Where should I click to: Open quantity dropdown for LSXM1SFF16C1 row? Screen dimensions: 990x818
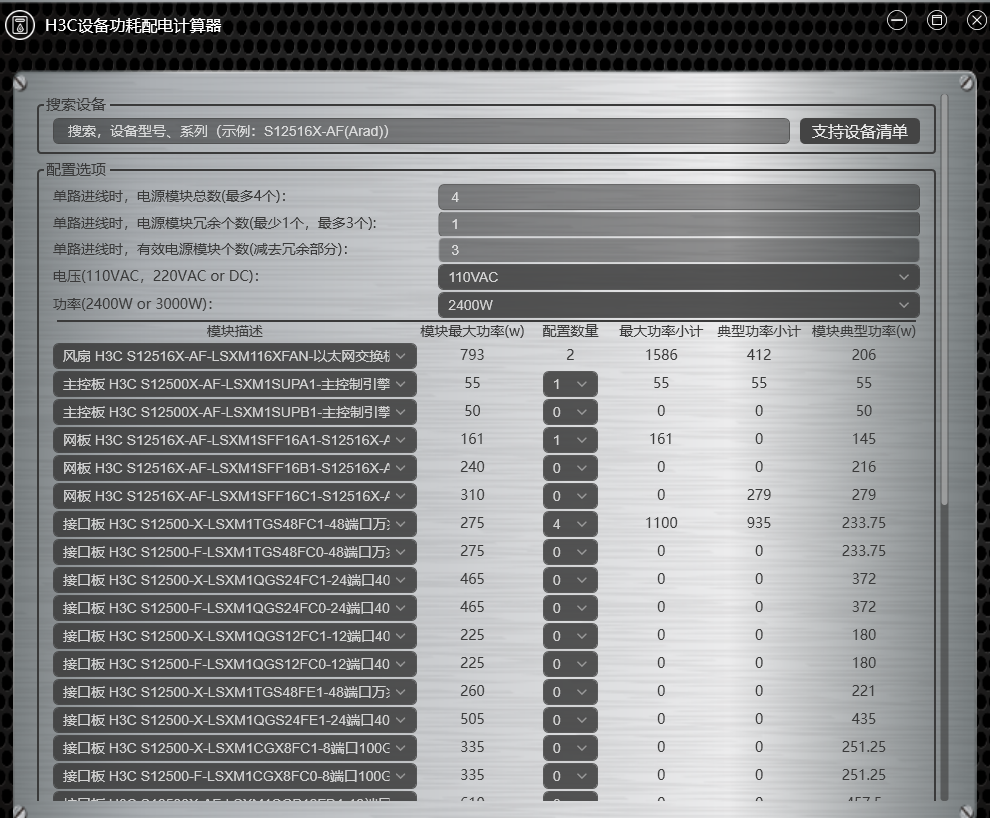[570, 496]
